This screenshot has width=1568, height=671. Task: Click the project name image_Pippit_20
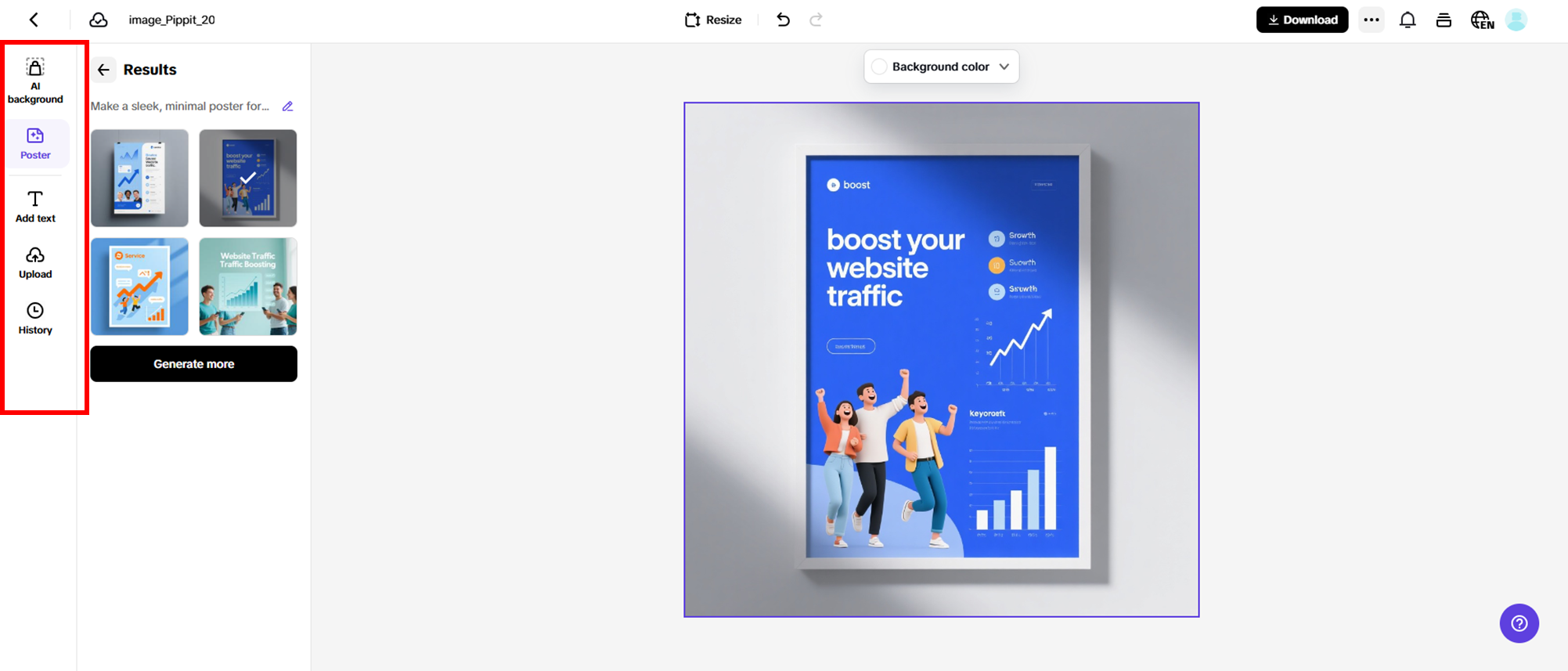[171, 20]
